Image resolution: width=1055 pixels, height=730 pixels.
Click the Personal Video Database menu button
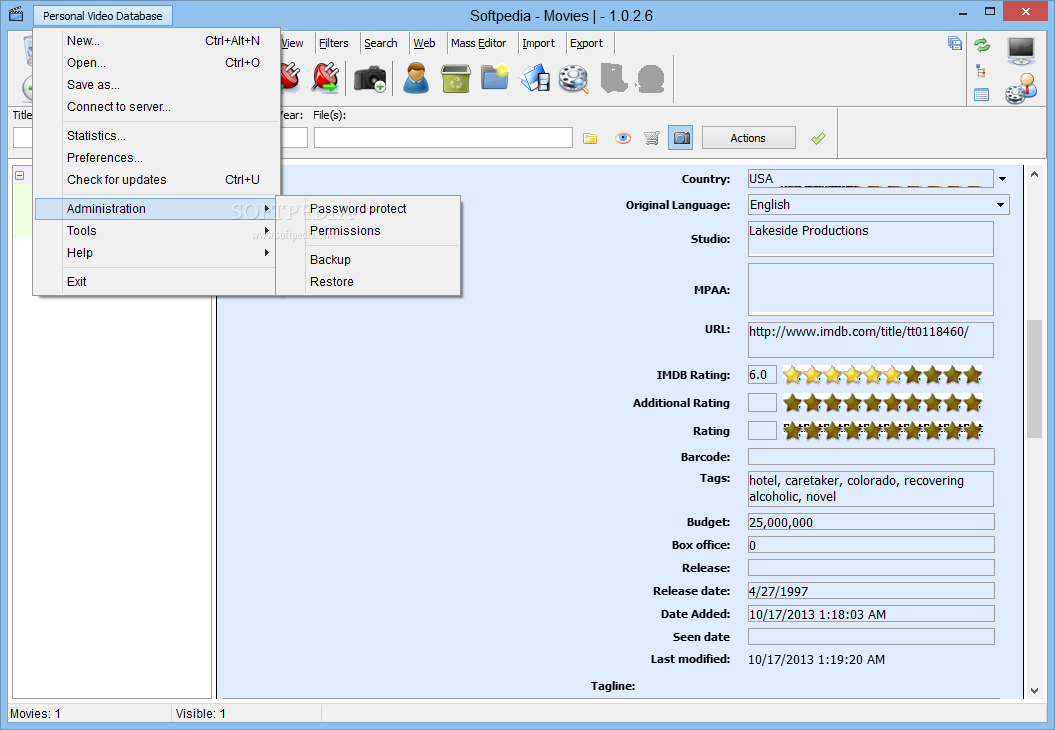tap(102, 15)
